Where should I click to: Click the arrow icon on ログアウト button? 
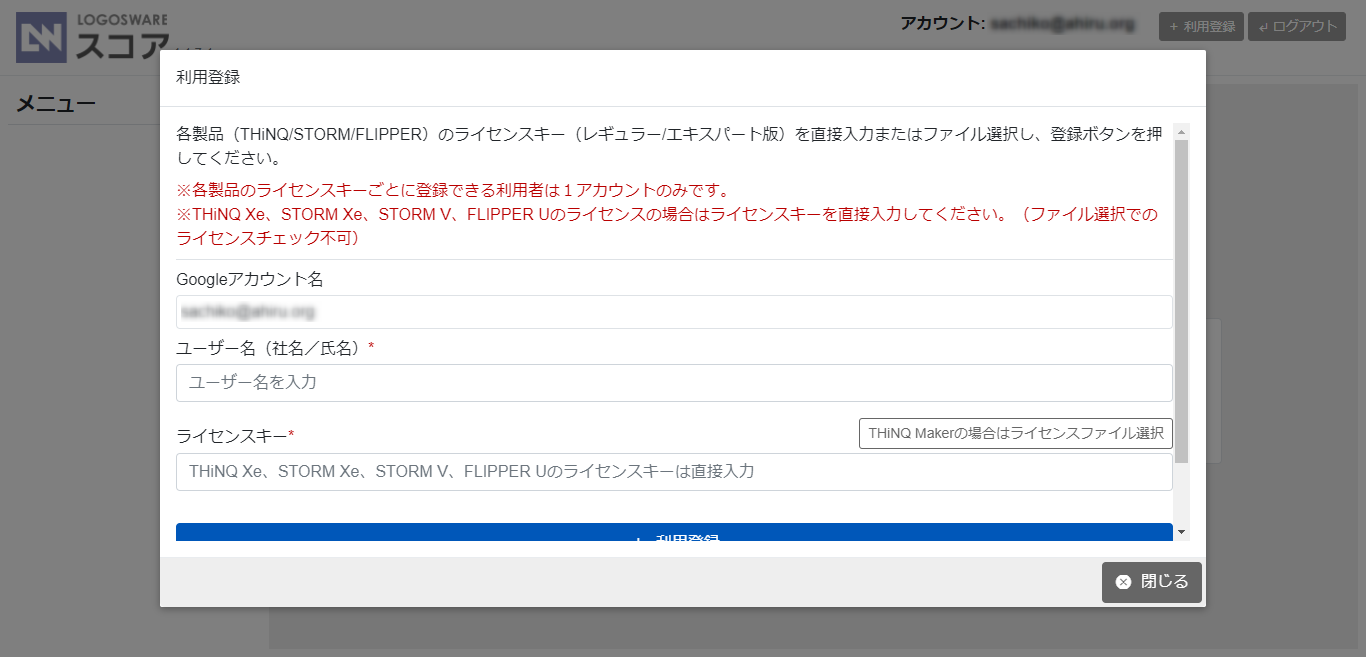(x=1261, y=27)
